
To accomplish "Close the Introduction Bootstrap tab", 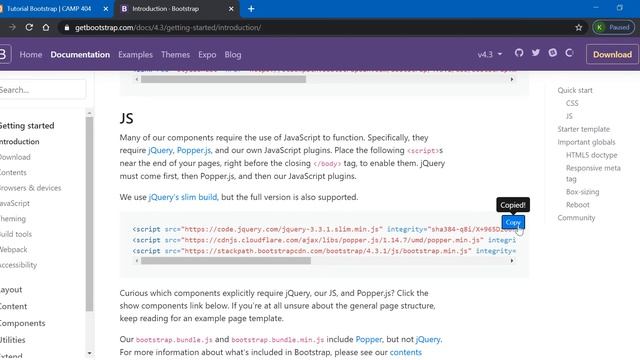I will 231,9.
